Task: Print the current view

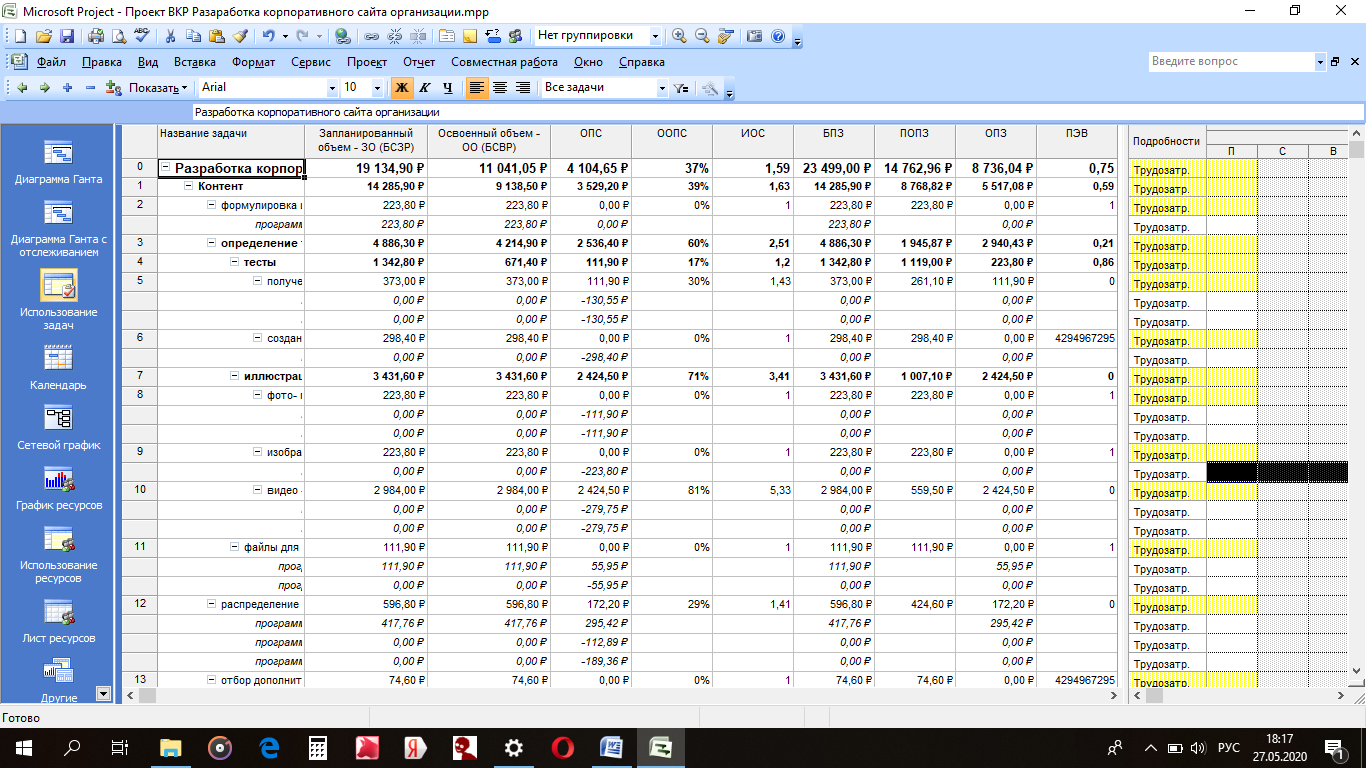Action: [x=96, y=36]
